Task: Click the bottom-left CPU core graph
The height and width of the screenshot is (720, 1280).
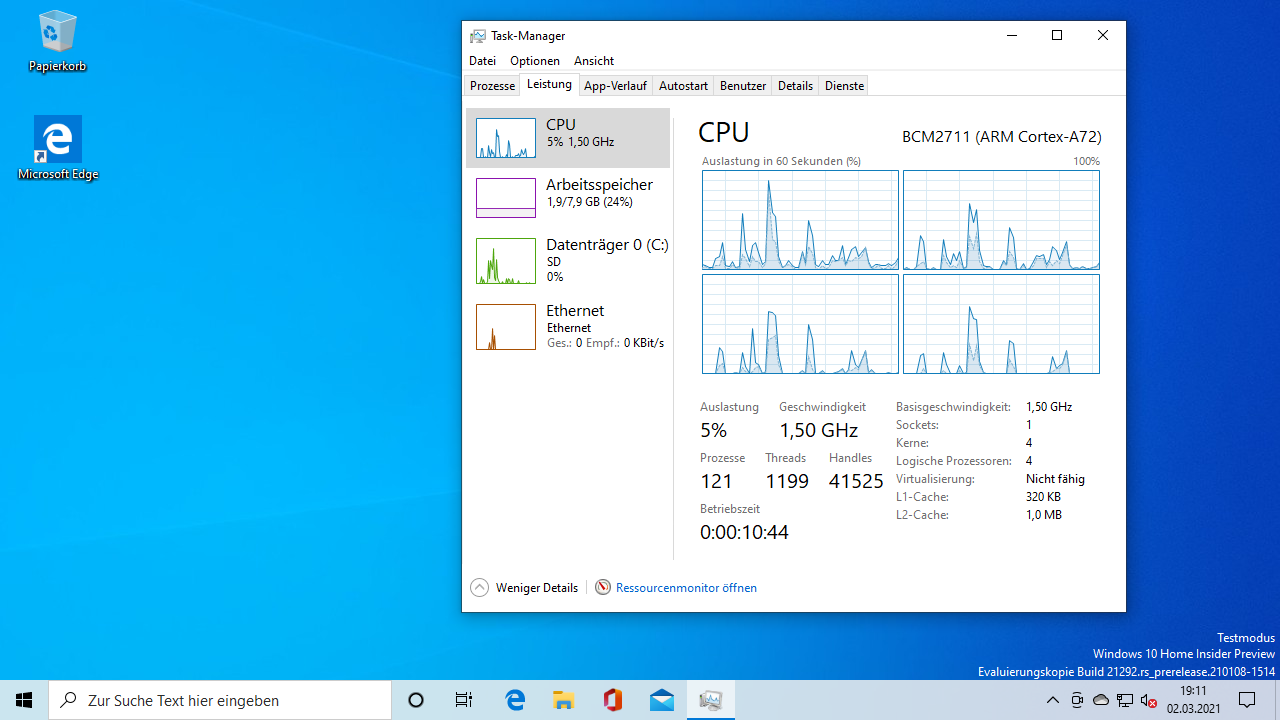Action: [800, 324]
